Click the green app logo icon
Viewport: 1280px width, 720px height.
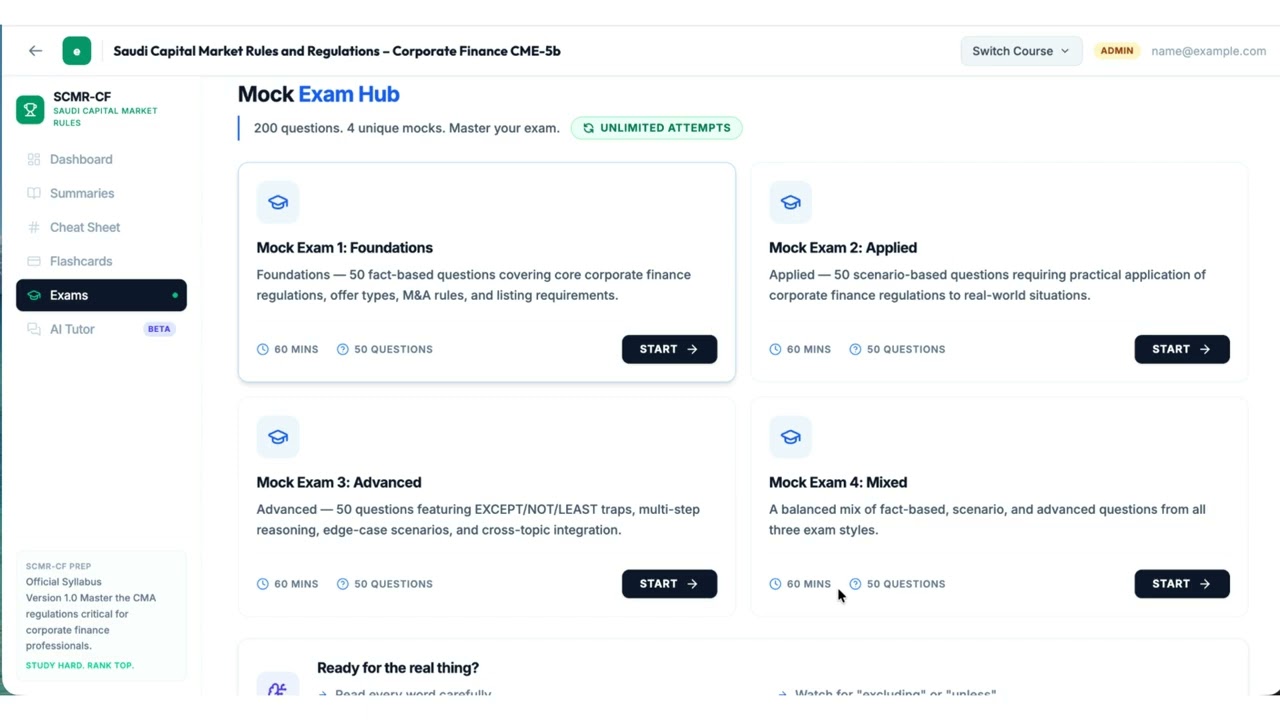77,51
